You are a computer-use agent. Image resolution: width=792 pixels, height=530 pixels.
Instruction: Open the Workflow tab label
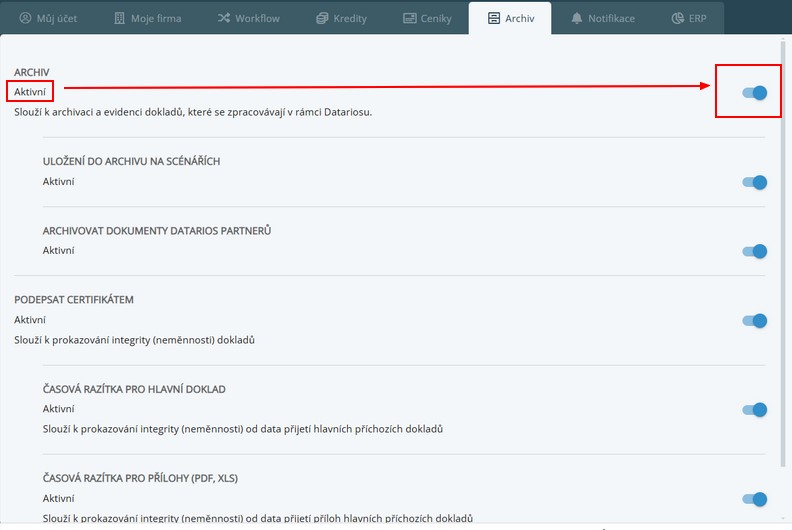(257, 18)
